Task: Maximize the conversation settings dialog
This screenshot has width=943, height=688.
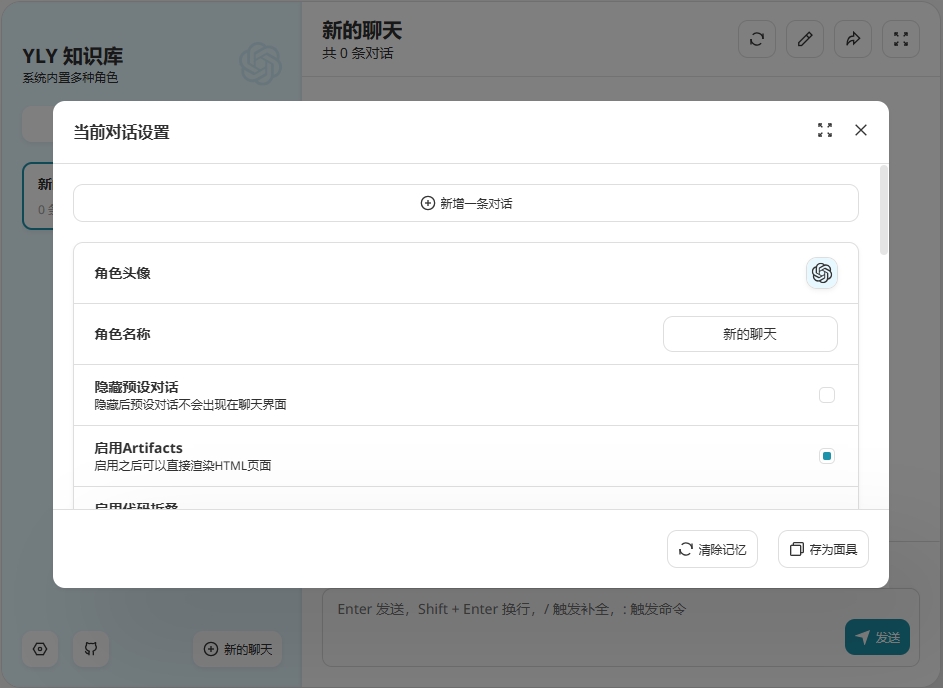Action: [x=825, y=130]
